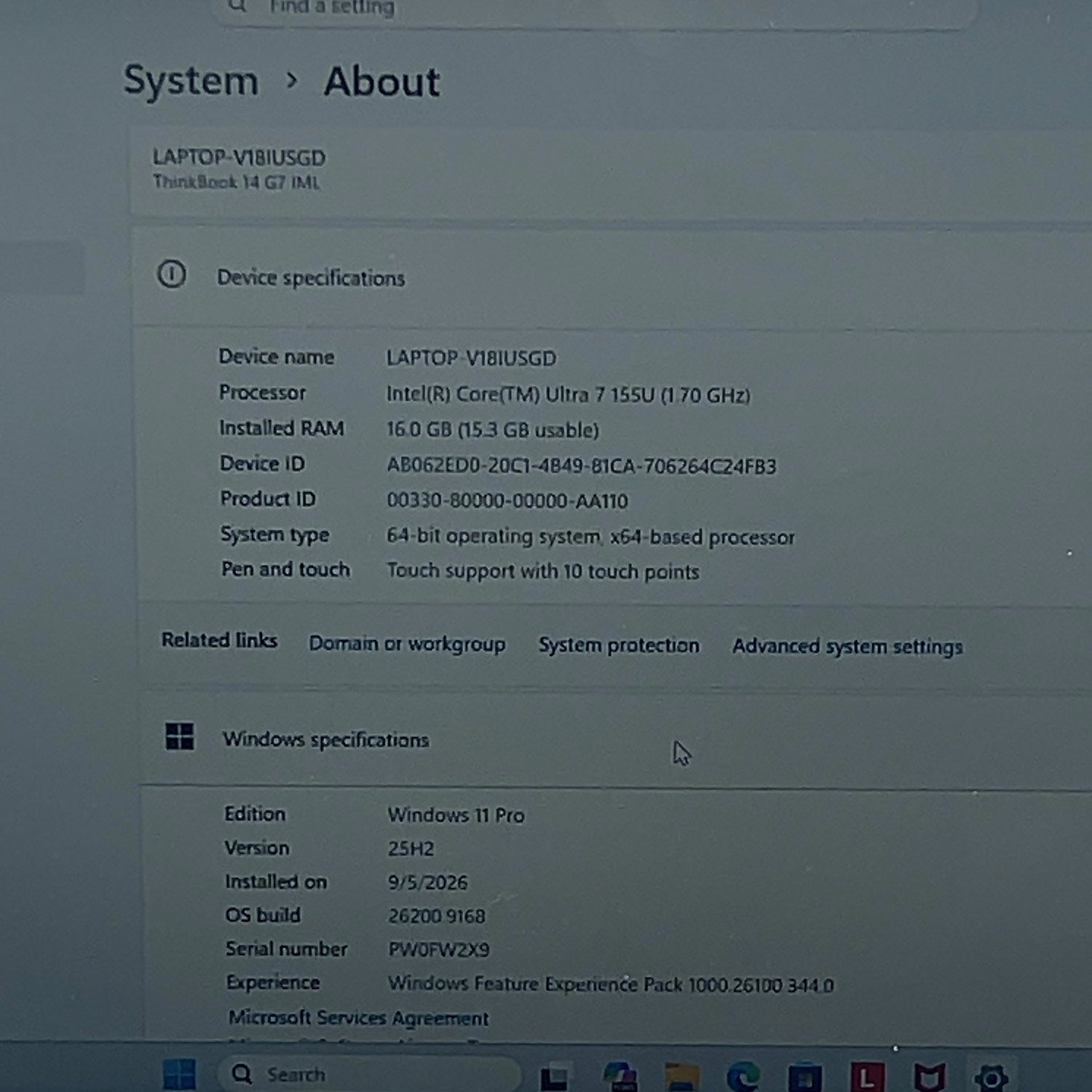Click the Pen and touch label
1092x1092 pixels.
285,569
